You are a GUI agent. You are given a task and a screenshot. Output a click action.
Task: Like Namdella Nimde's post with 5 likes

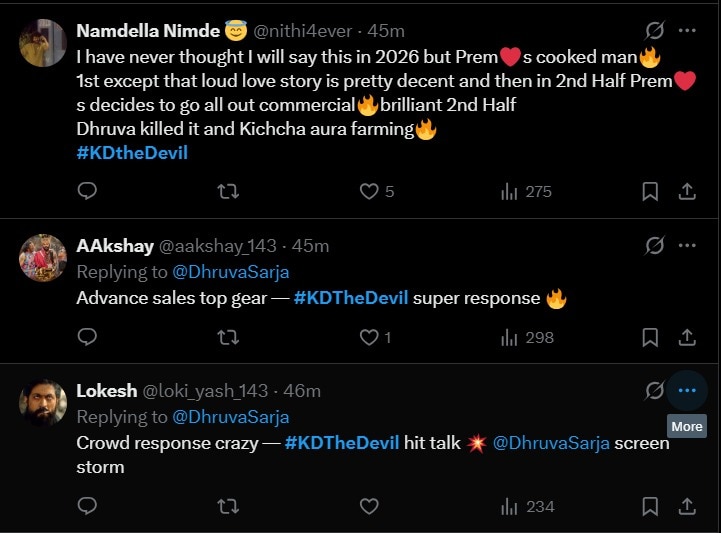(369, 191)
